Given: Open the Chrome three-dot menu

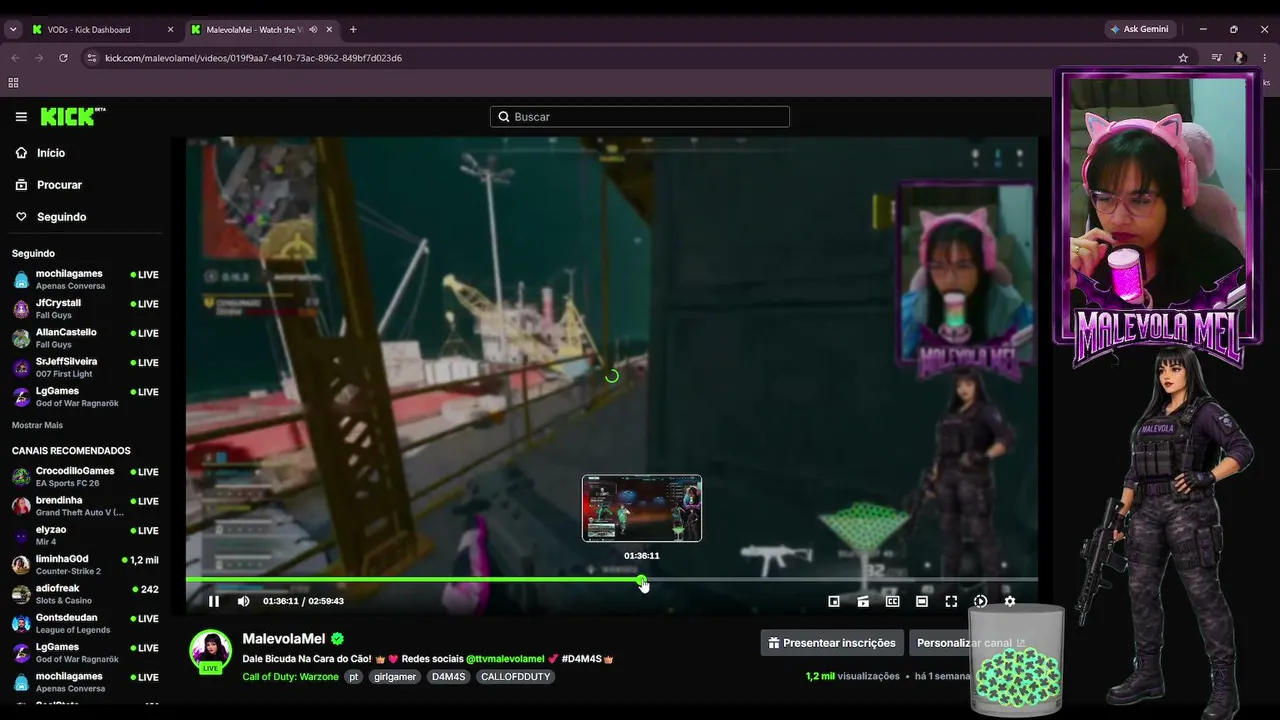Looking at the screenshot, I should [x=1264, y=58].
